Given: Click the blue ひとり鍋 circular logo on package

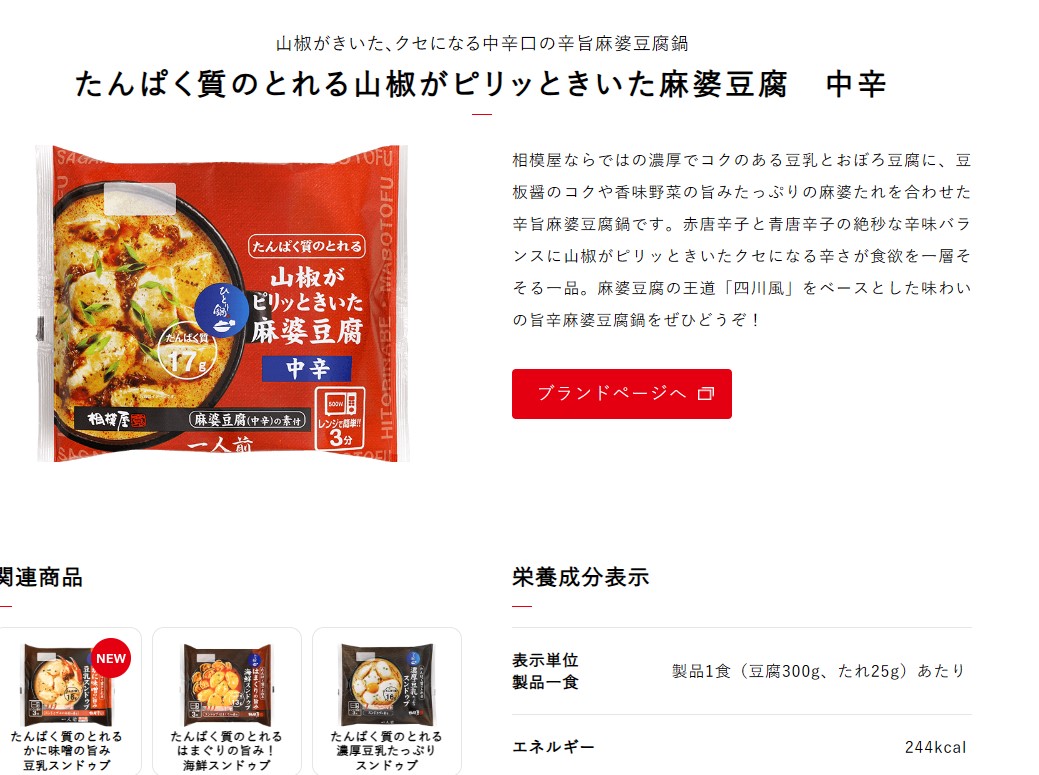Looking at the screenshot, I should (221, 311).
